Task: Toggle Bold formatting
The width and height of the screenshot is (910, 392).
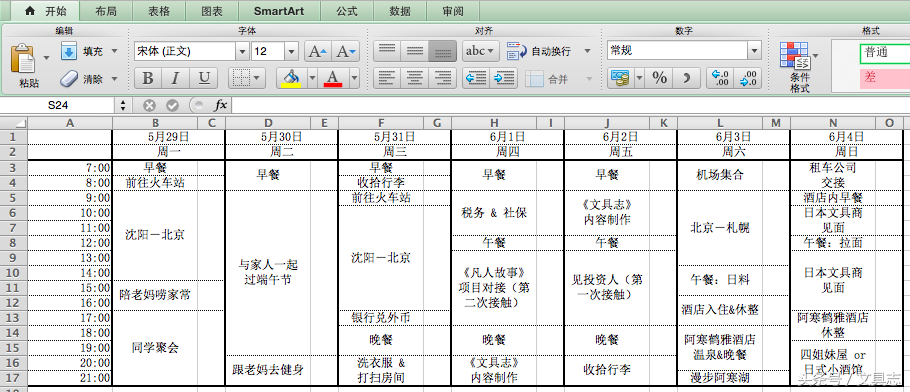Action: click(148, 78)
